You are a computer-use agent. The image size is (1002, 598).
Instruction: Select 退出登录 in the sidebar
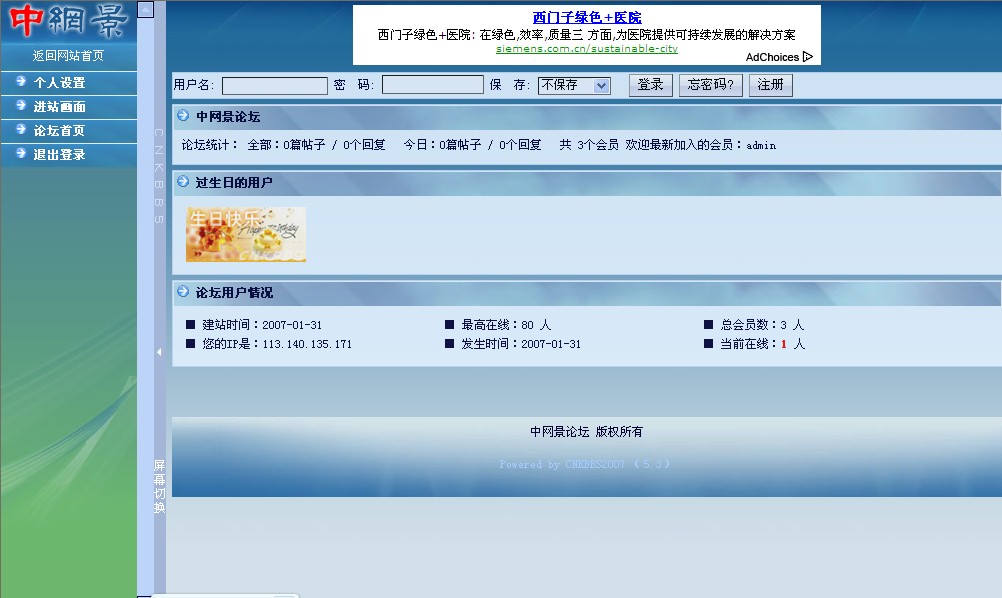59,155
